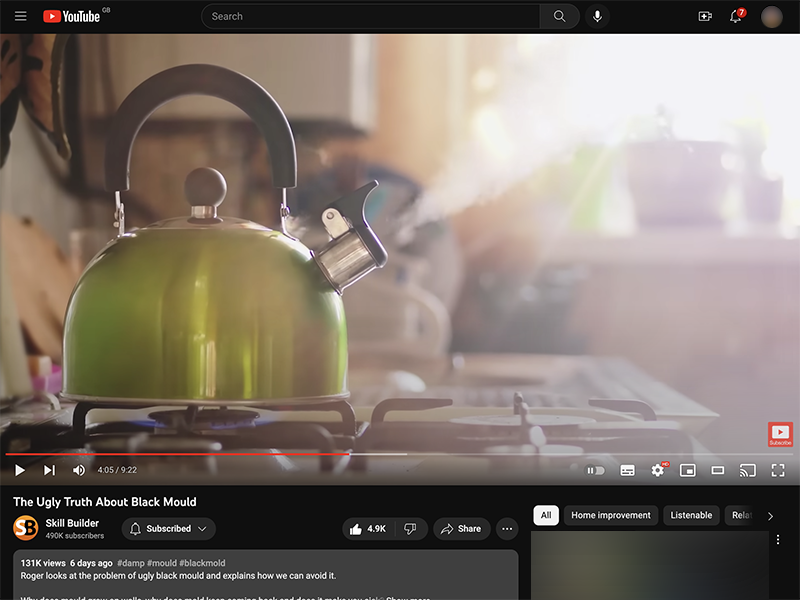Image resolution: width=800 pixels, height=600 pixels.
Task: Play the video
Action: pyautogui.click(x=20, y=470)
